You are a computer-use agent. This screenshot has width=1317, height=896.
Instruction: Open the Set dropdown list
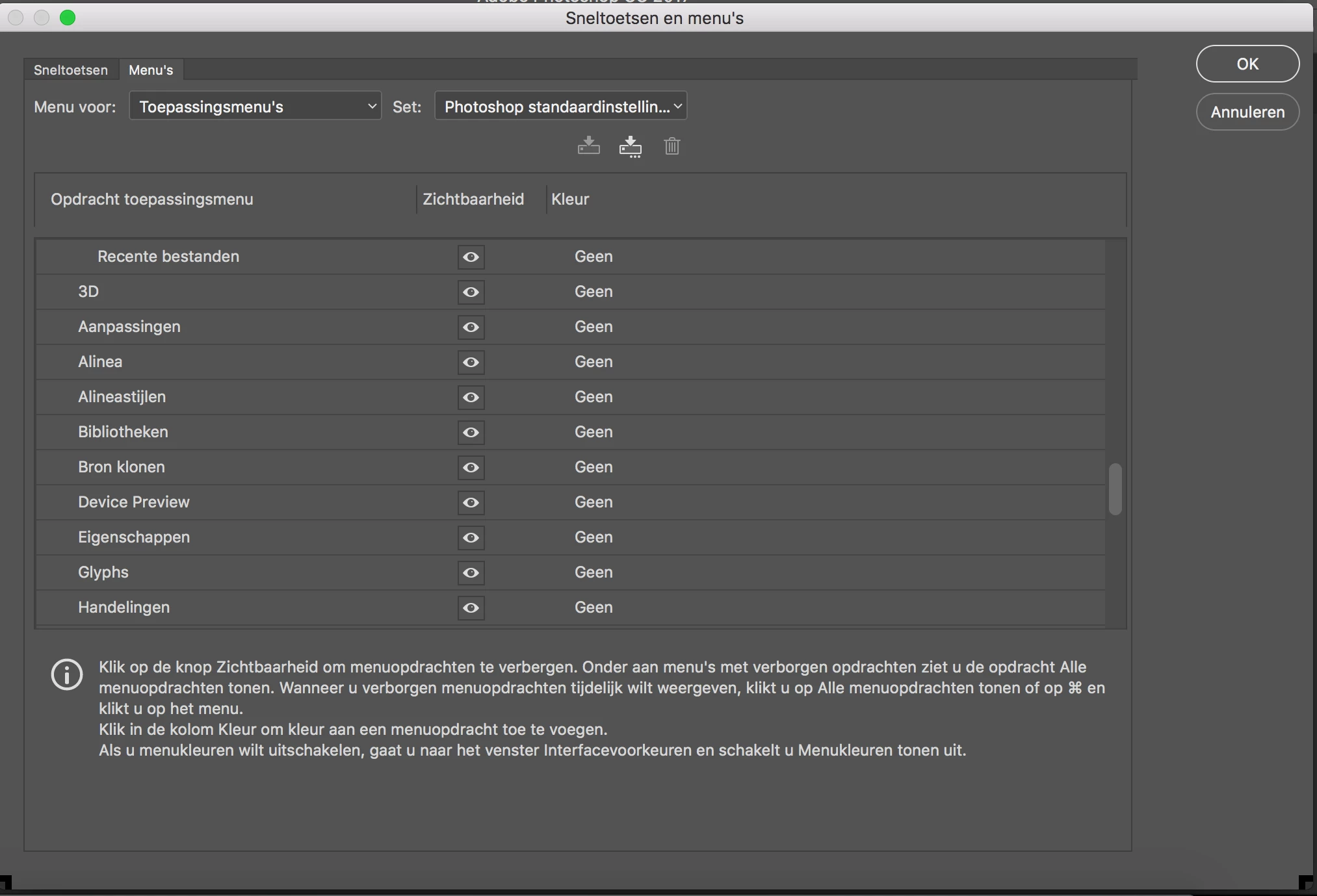point(560,107)
